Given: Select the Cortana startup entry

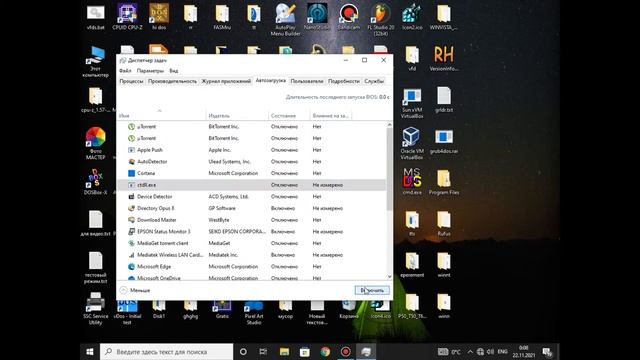Looking at the screenshot, I should [251, 173].
